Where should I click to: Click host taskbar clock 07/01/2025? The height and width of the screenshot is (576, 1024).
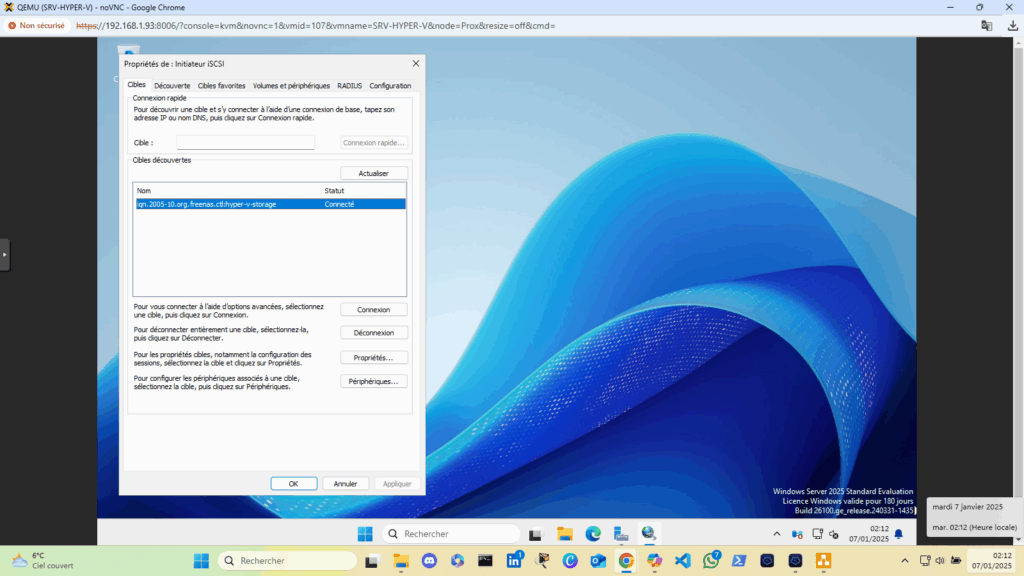991,560
